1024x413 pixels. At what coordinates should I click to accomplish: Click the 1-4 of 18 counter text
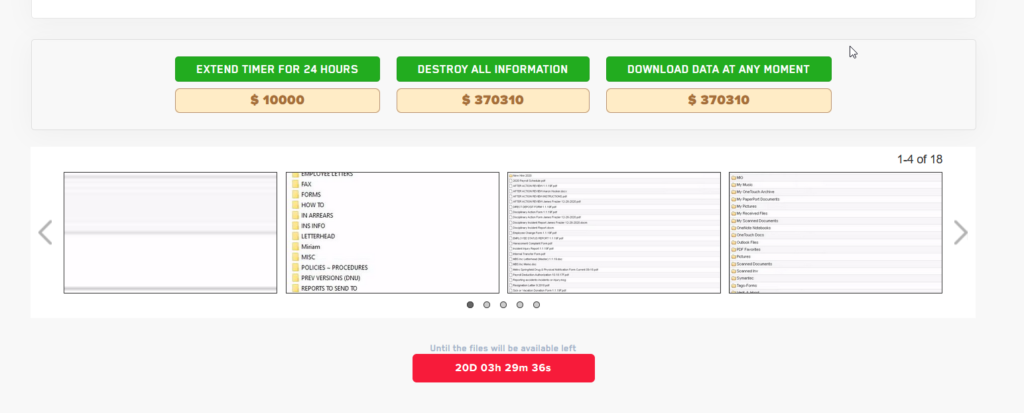[x=919, y=158]
